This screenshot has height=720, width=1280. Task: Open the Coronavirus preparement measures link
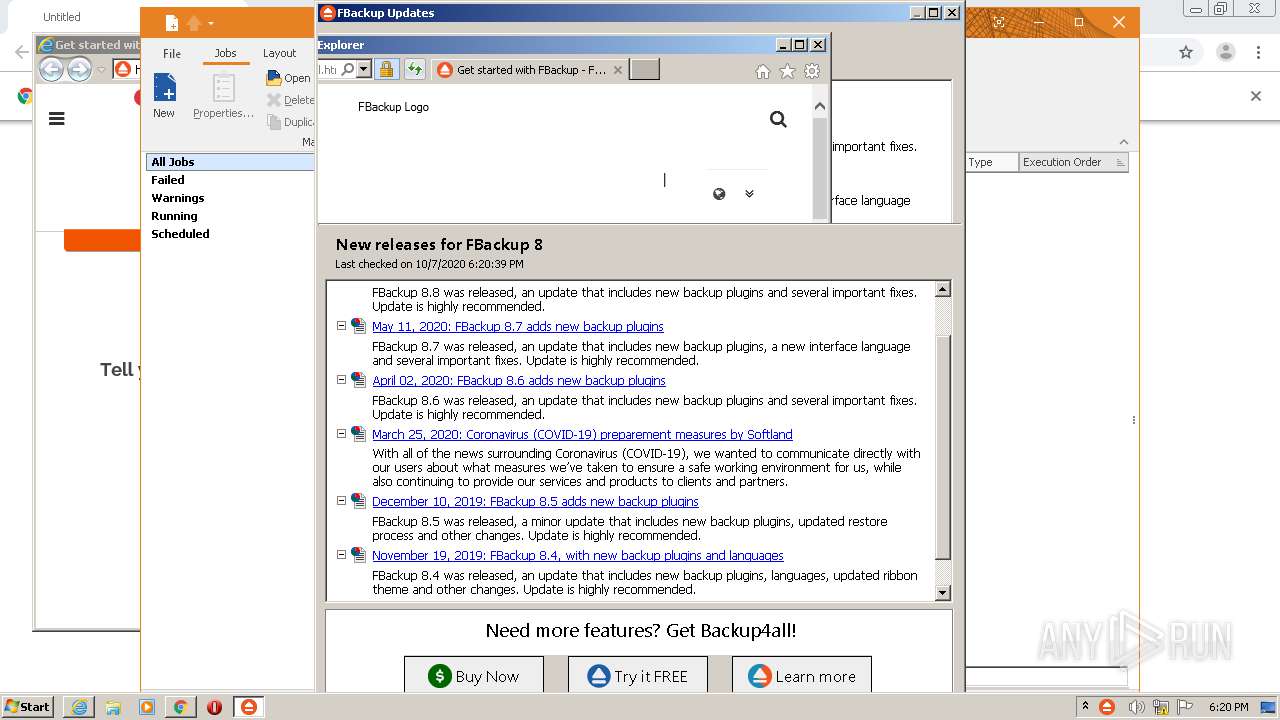point(582,435)
